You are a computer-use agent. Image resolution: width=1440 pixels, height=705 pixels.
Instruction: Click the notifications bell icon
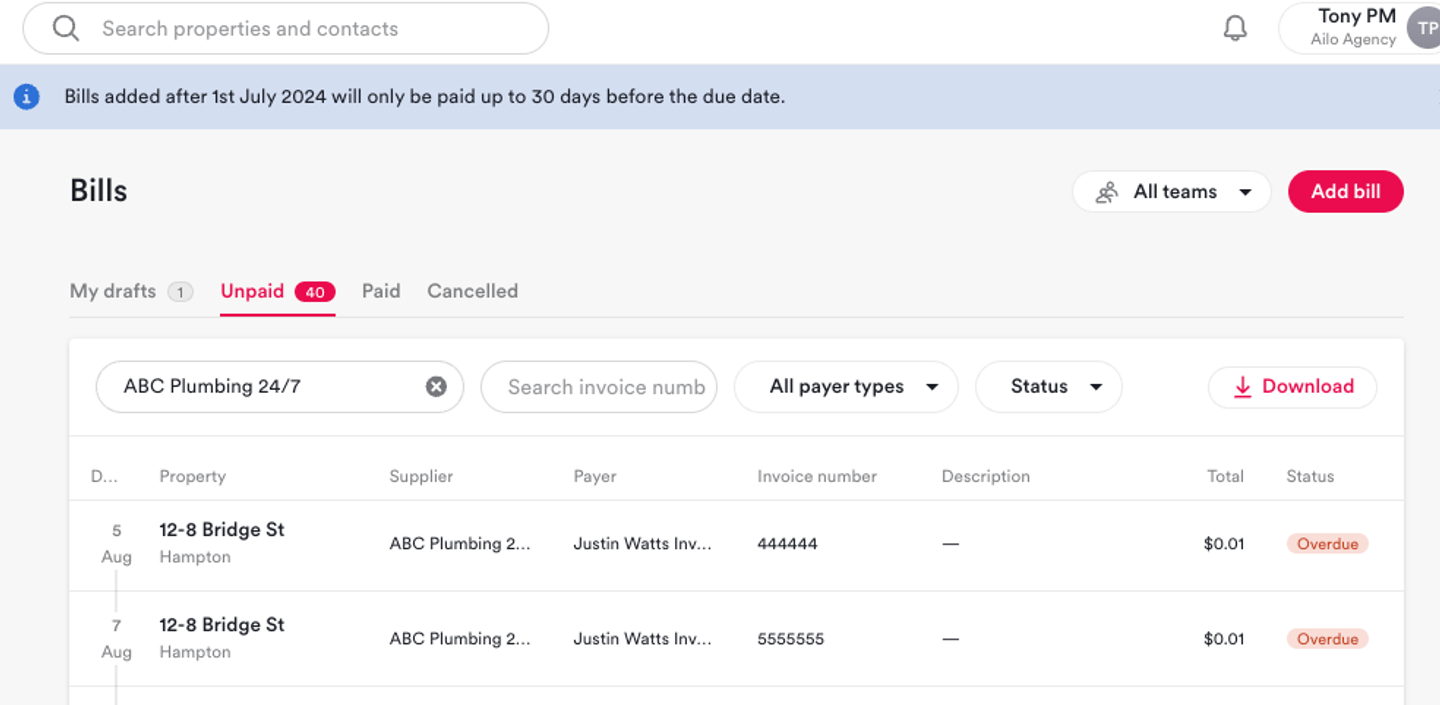(1235, 28)
